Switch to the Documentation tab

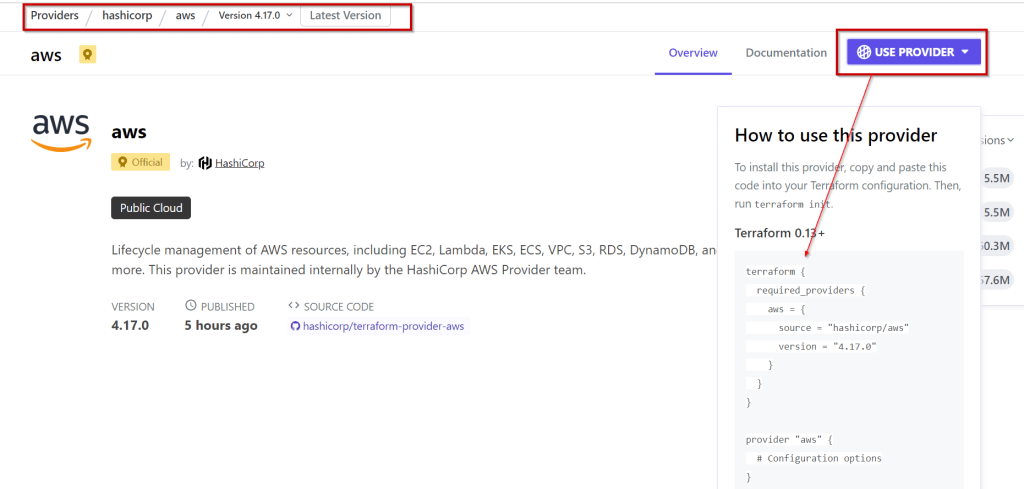pos(786,53)
